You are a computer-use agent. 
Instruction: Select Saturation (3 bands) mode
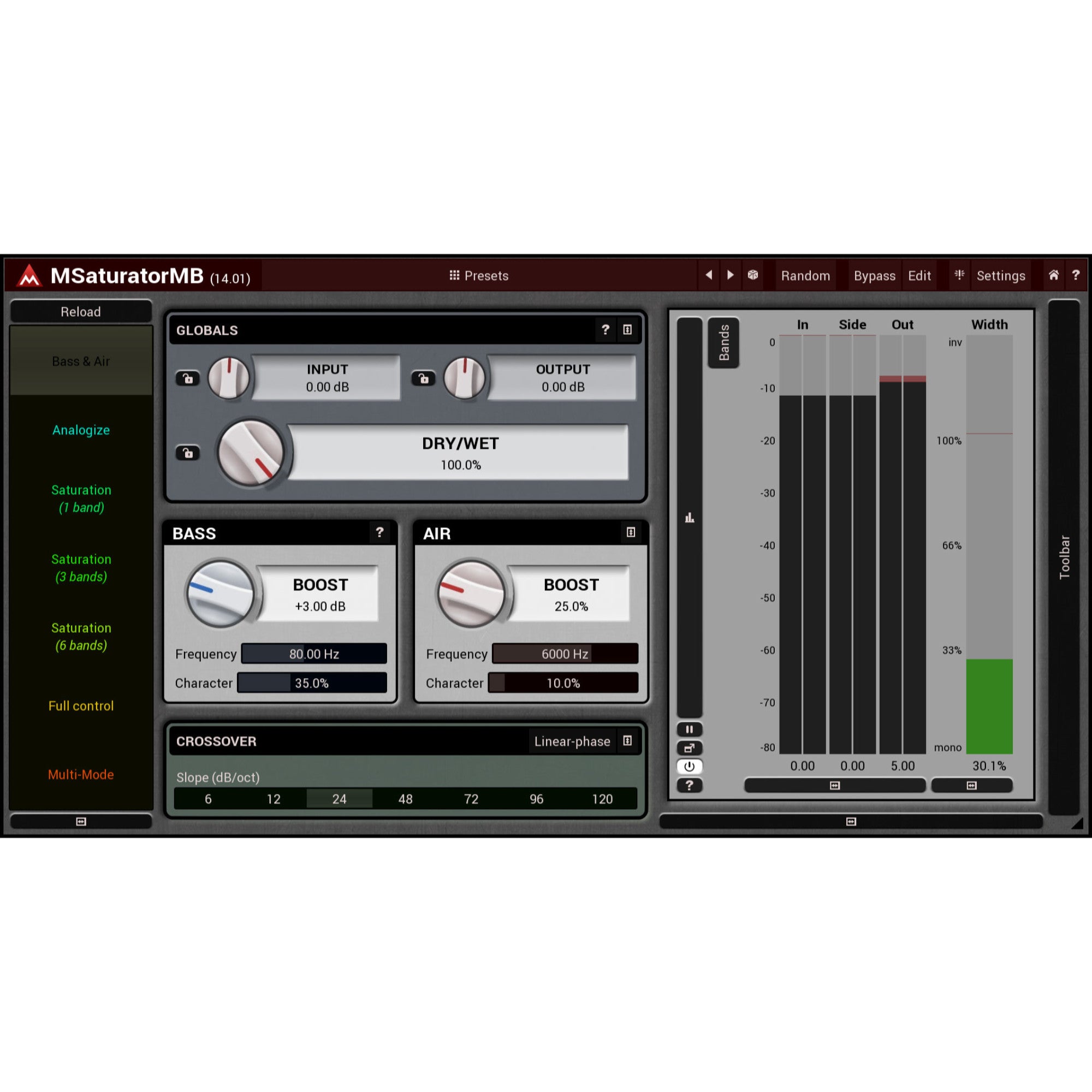point(81,567)
